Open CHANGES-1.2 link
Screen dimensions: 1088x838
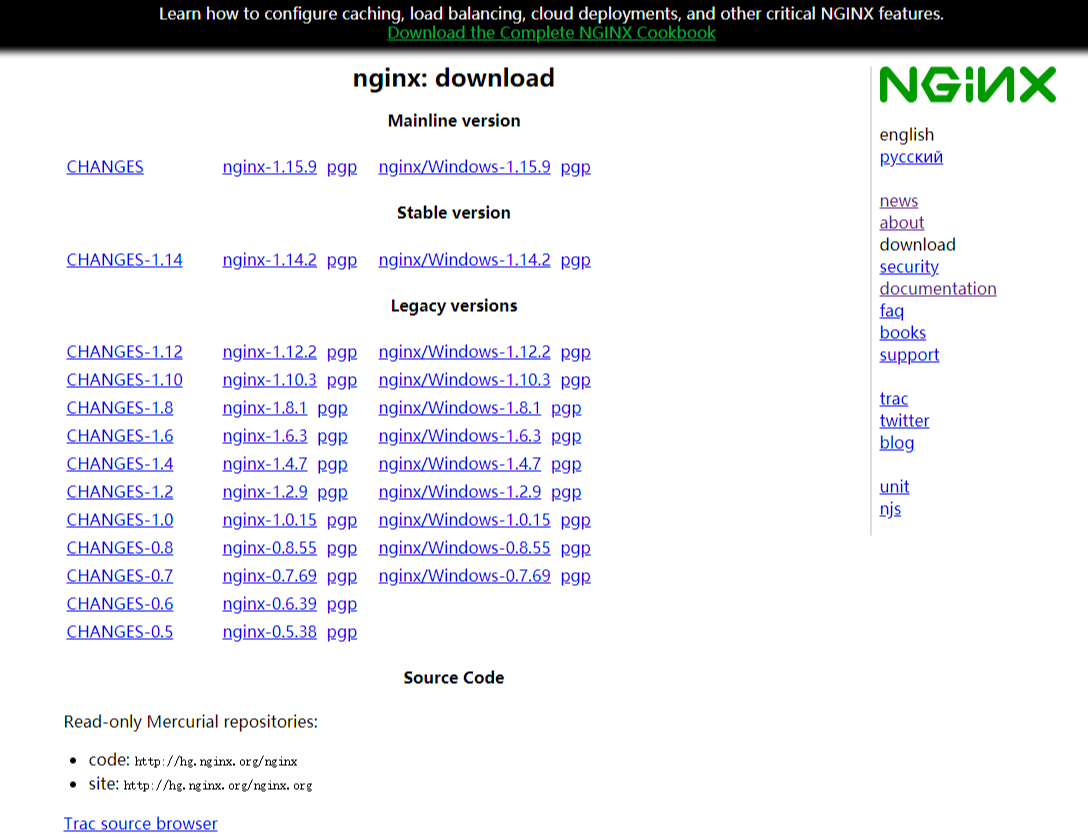click(119, 491)
